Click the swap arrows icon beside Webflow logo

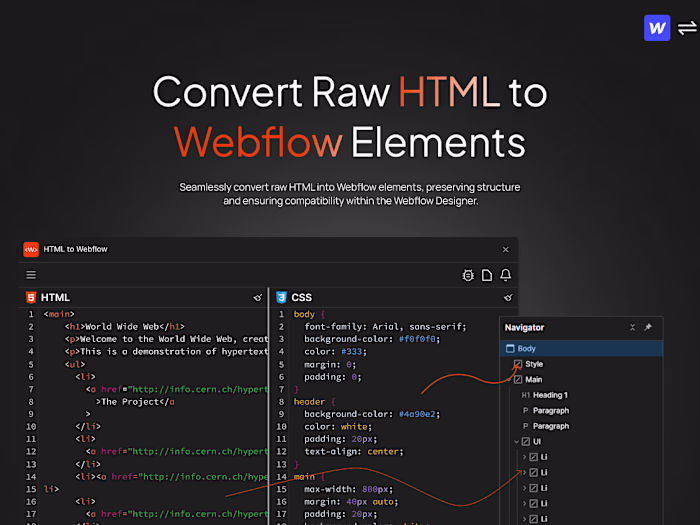(687, 28)
